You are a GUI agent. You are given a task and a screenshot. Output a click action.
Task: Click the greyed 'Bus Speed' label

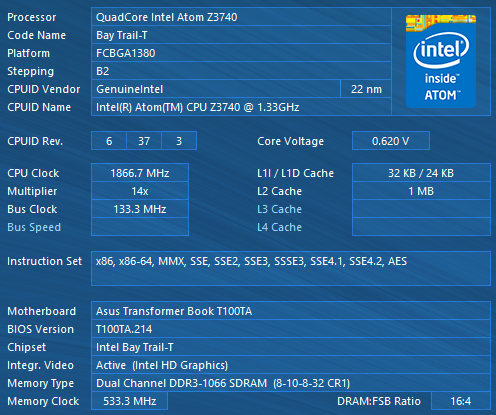34,227
